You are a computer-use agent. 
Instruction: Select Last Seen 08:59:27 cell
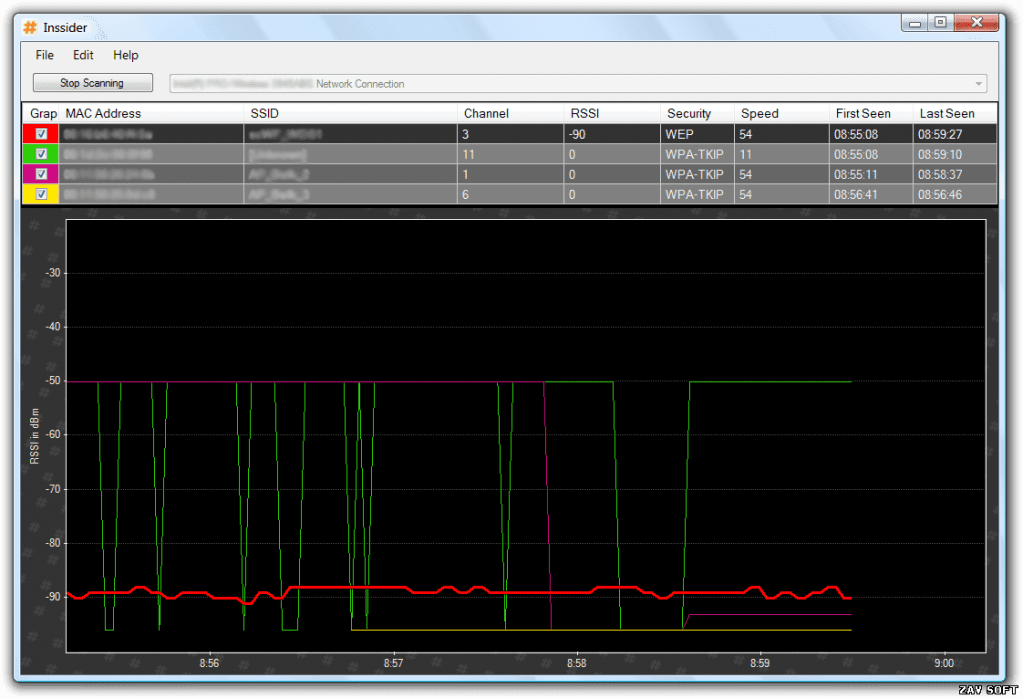[x=955, y=134]
